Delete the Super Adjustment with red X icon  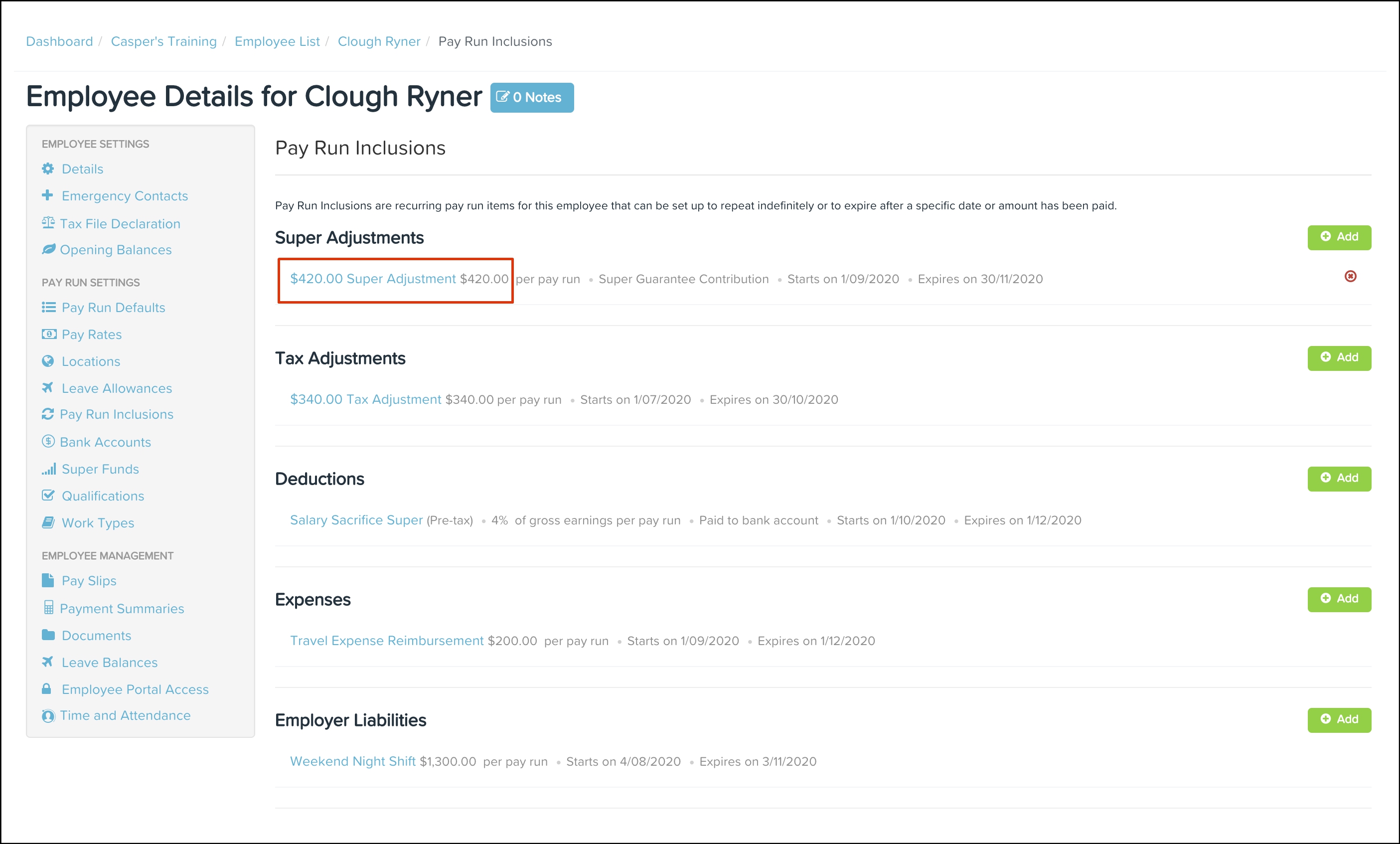(x=1351, y=276)
